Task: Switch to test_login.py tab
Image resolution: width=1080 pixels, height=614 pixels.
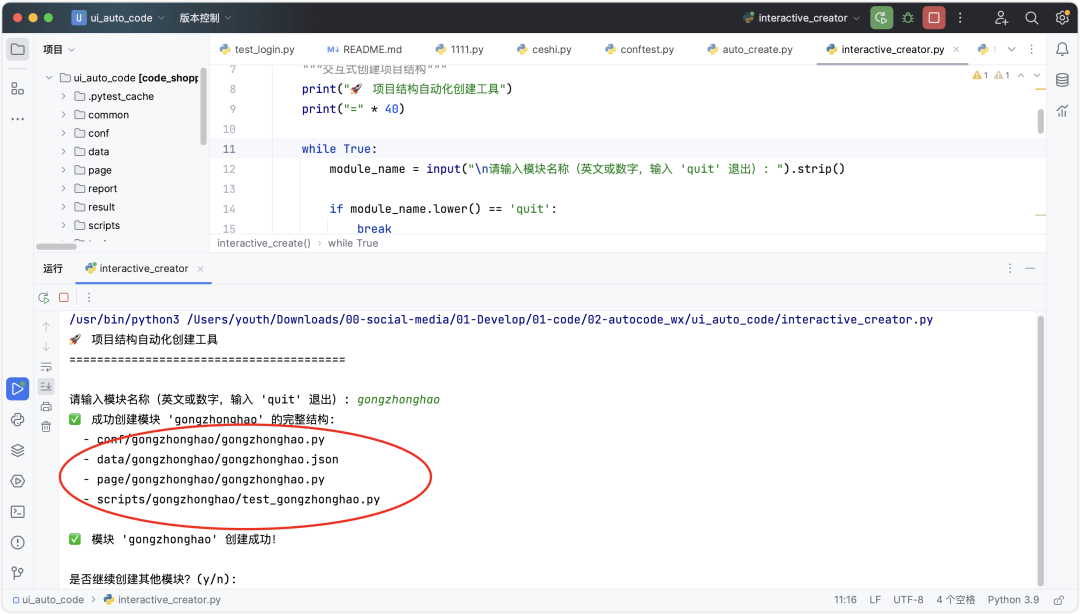Action: point(257,49)
